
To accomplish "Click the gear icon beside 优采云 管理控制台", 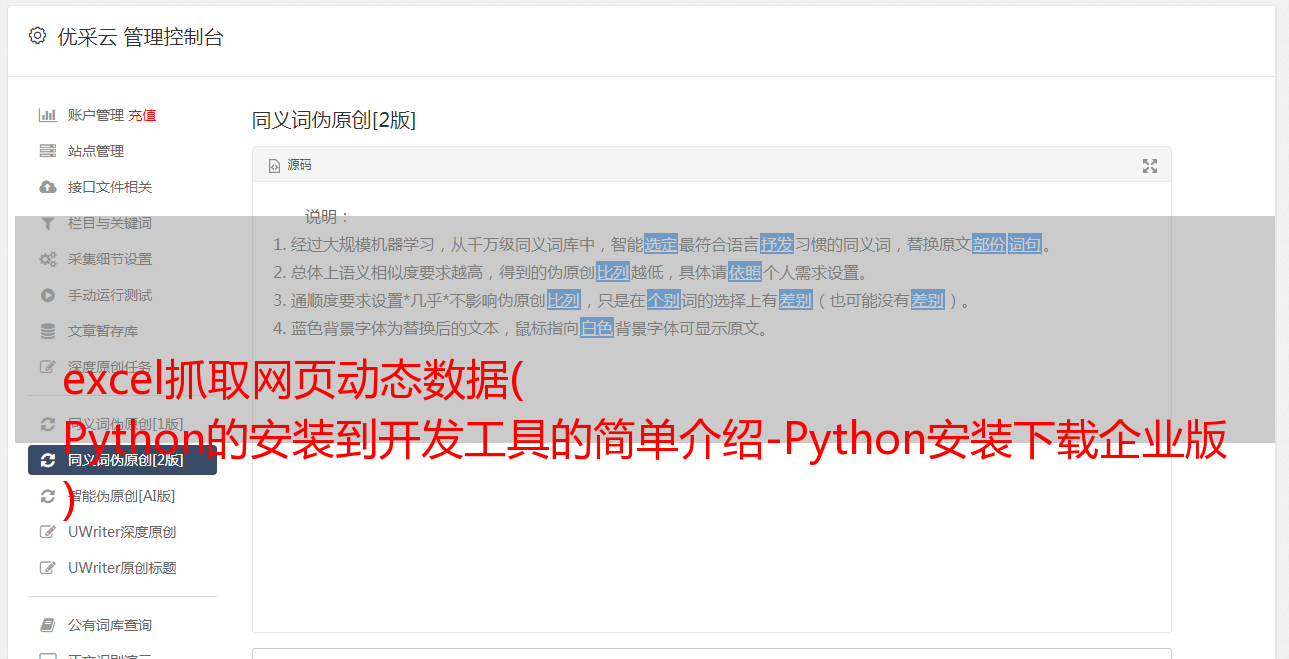I will pyautogui.click(x=37, y=36).
